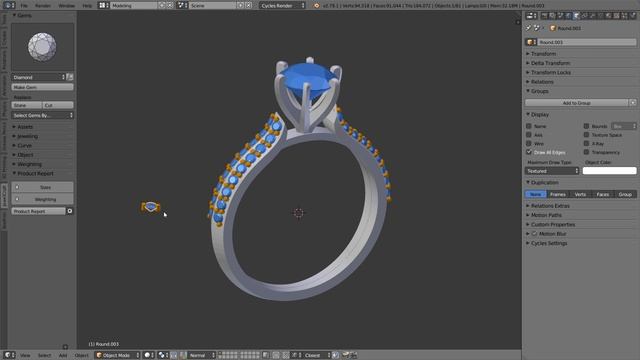
Task: Open the Texture properties tab
Action: point(616,16)
